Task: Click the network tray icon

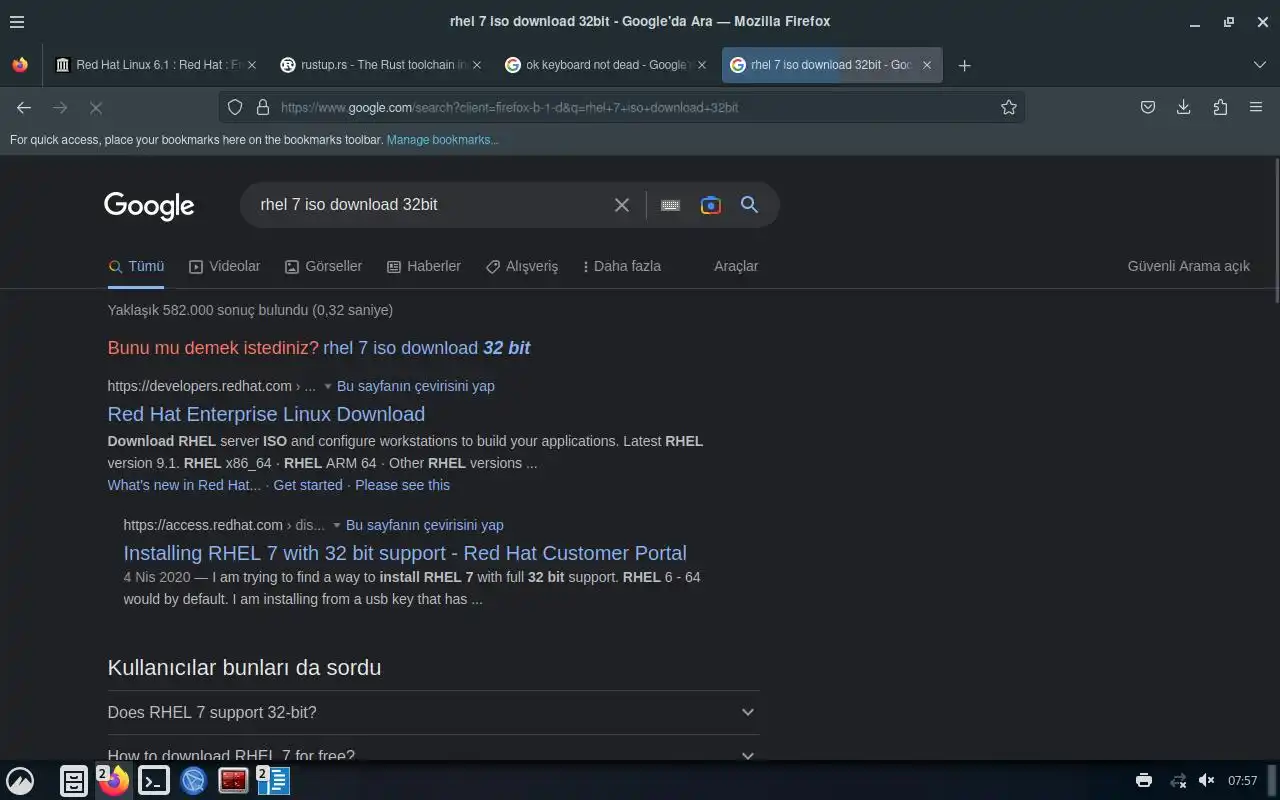Action: point(1178,780)
